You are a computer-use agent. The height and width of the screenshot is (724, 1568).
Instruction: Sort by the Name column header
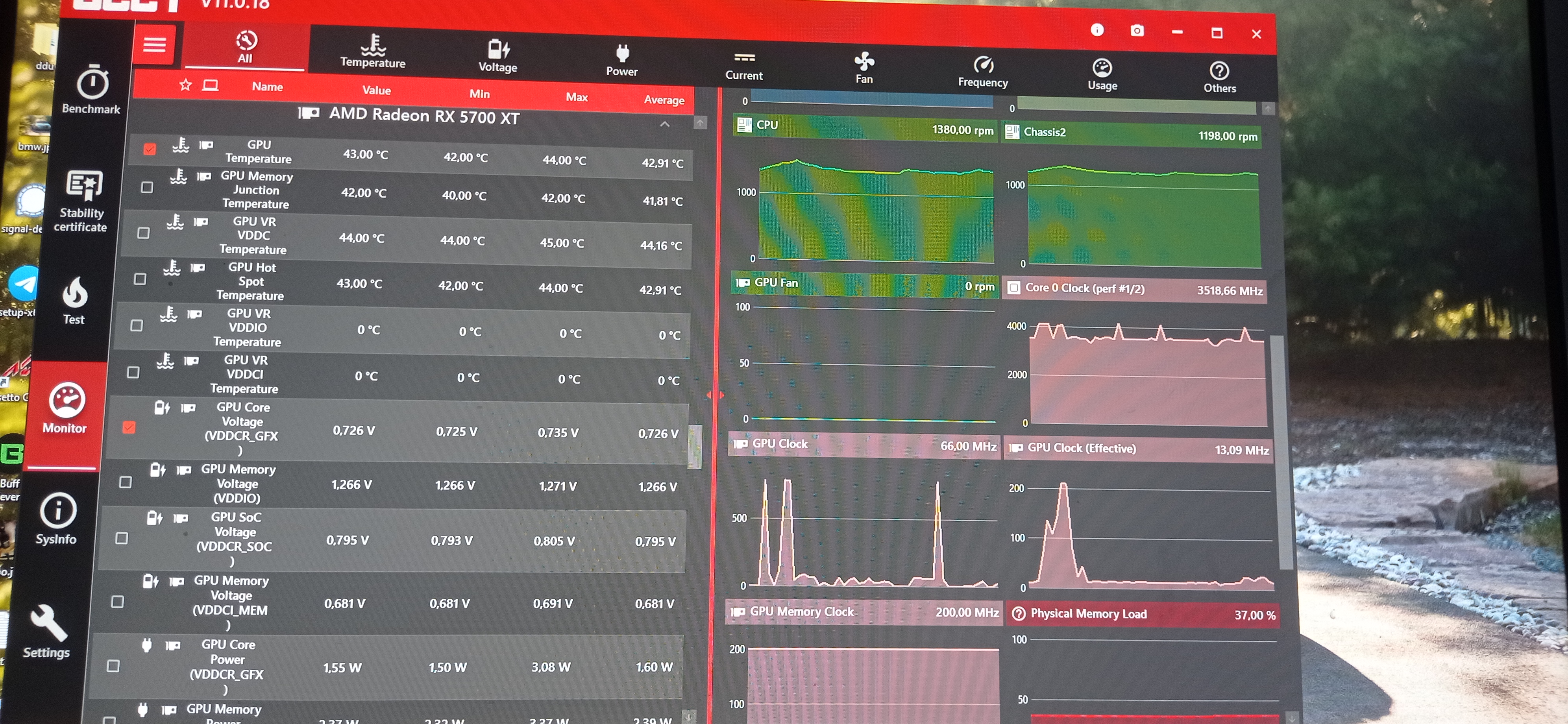(x=268, y=87)
